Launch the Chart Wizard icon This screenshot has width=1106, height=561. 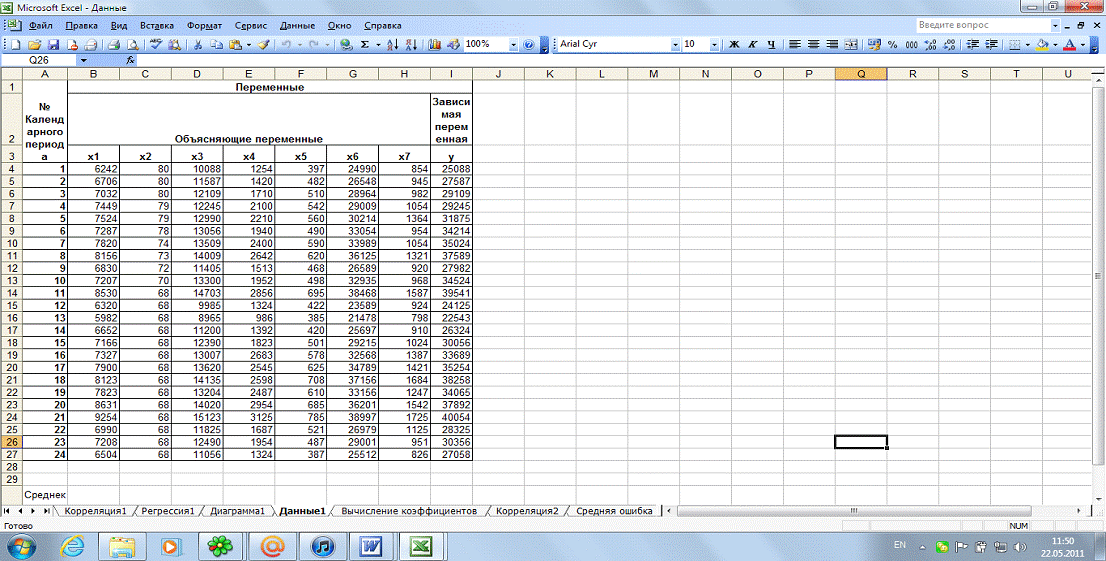[x=434, y=45]
